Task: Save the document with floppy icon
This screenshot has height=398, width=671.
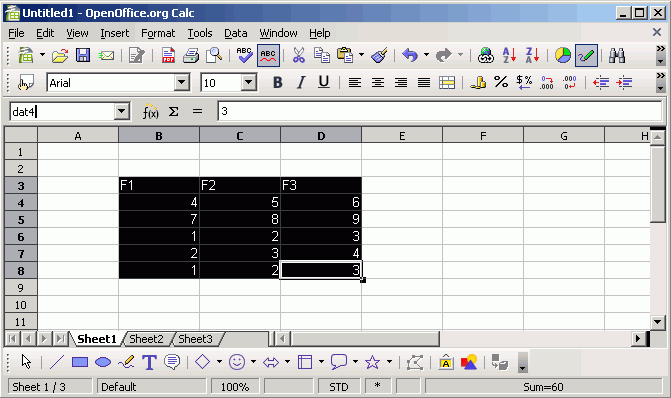Action: pos(83,56)
